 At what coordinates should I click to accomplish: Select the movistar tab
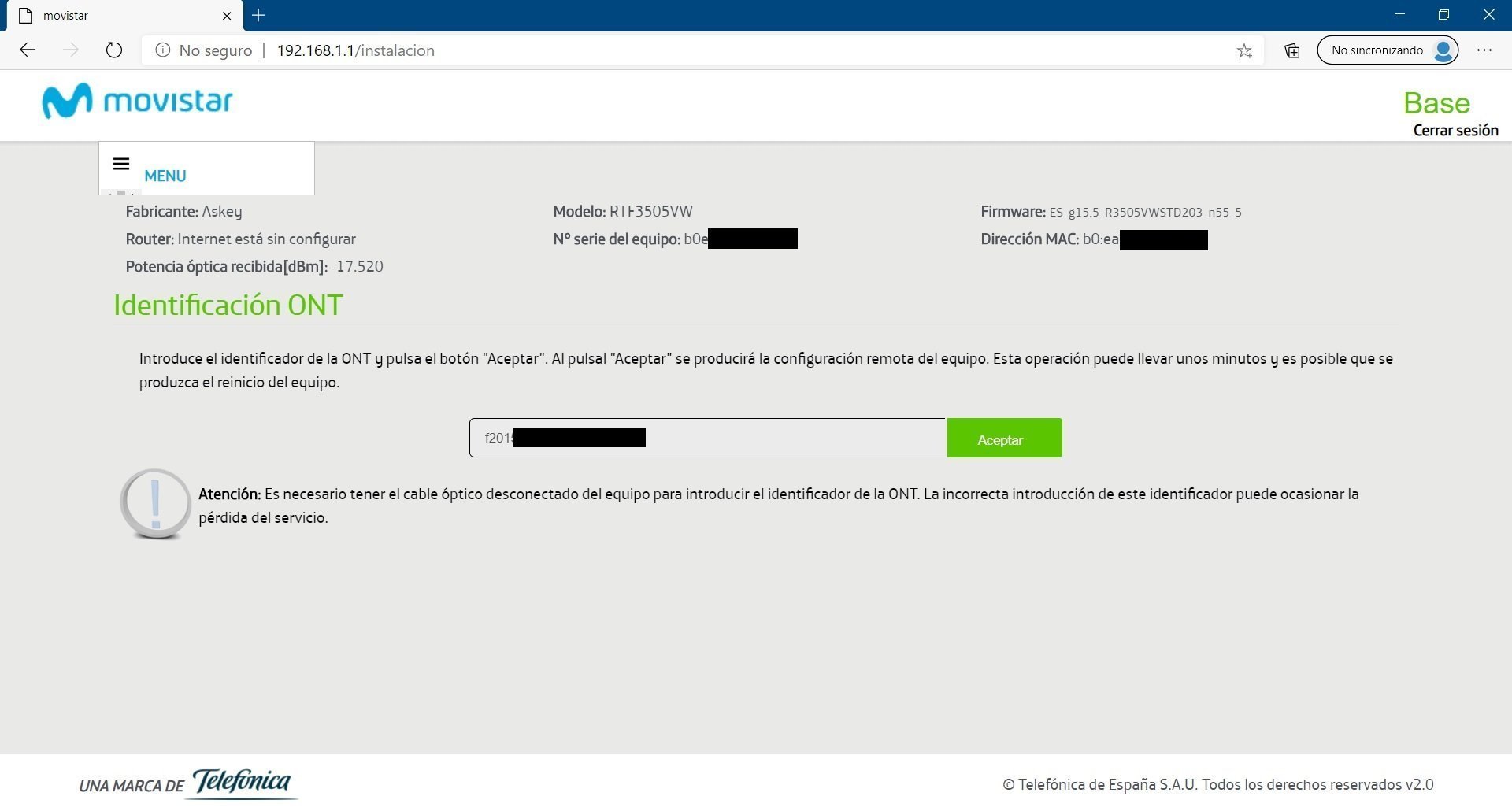[125, 16]
